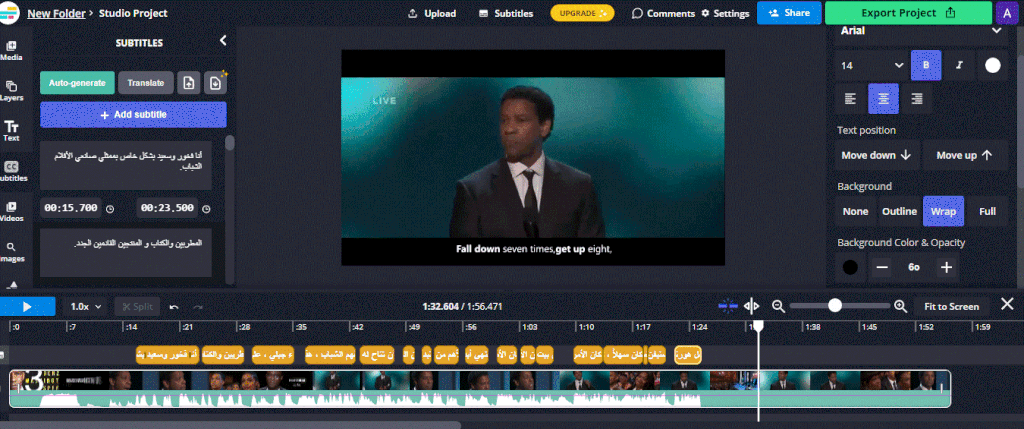Select the last highlighted subtitle clip on timeline
This screenshot has width=1024, height=429.
(688, 355)
